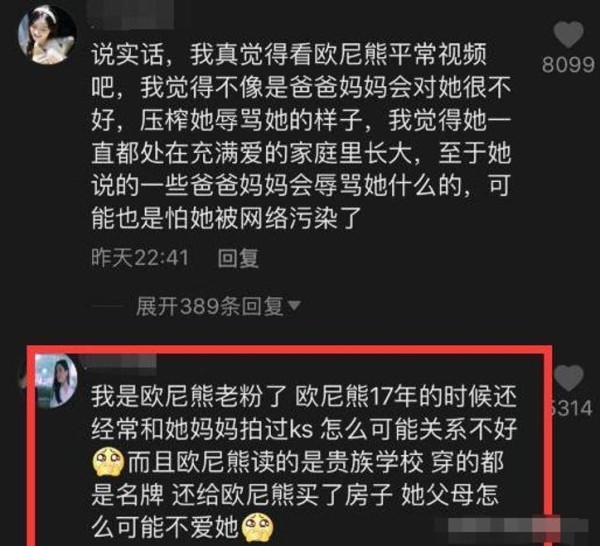Select the line starting 说实话,我真觉得
This screenshot has height=546, width=600.
point(289,55)
